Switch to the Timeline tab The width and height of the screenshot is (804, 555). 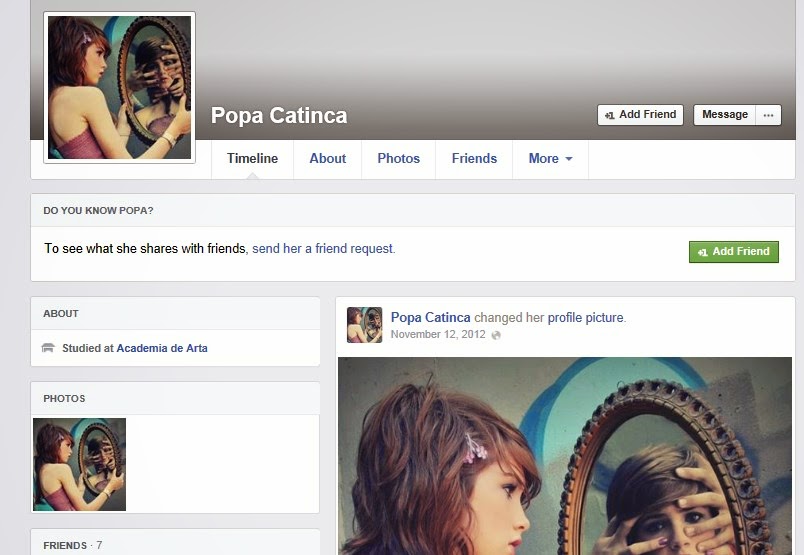point(252,158)
